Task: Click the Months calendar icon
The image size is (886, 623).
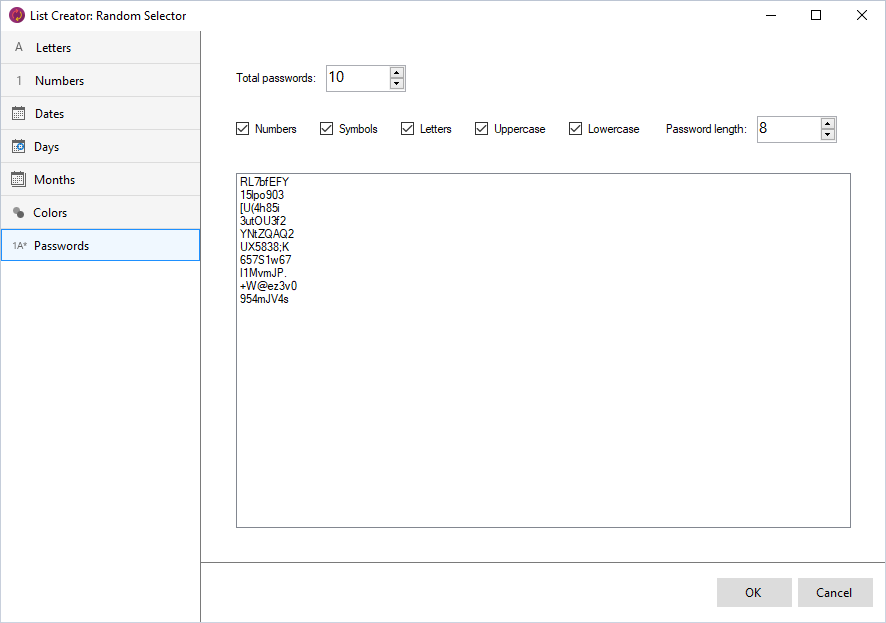Action: tap(19, 180)
